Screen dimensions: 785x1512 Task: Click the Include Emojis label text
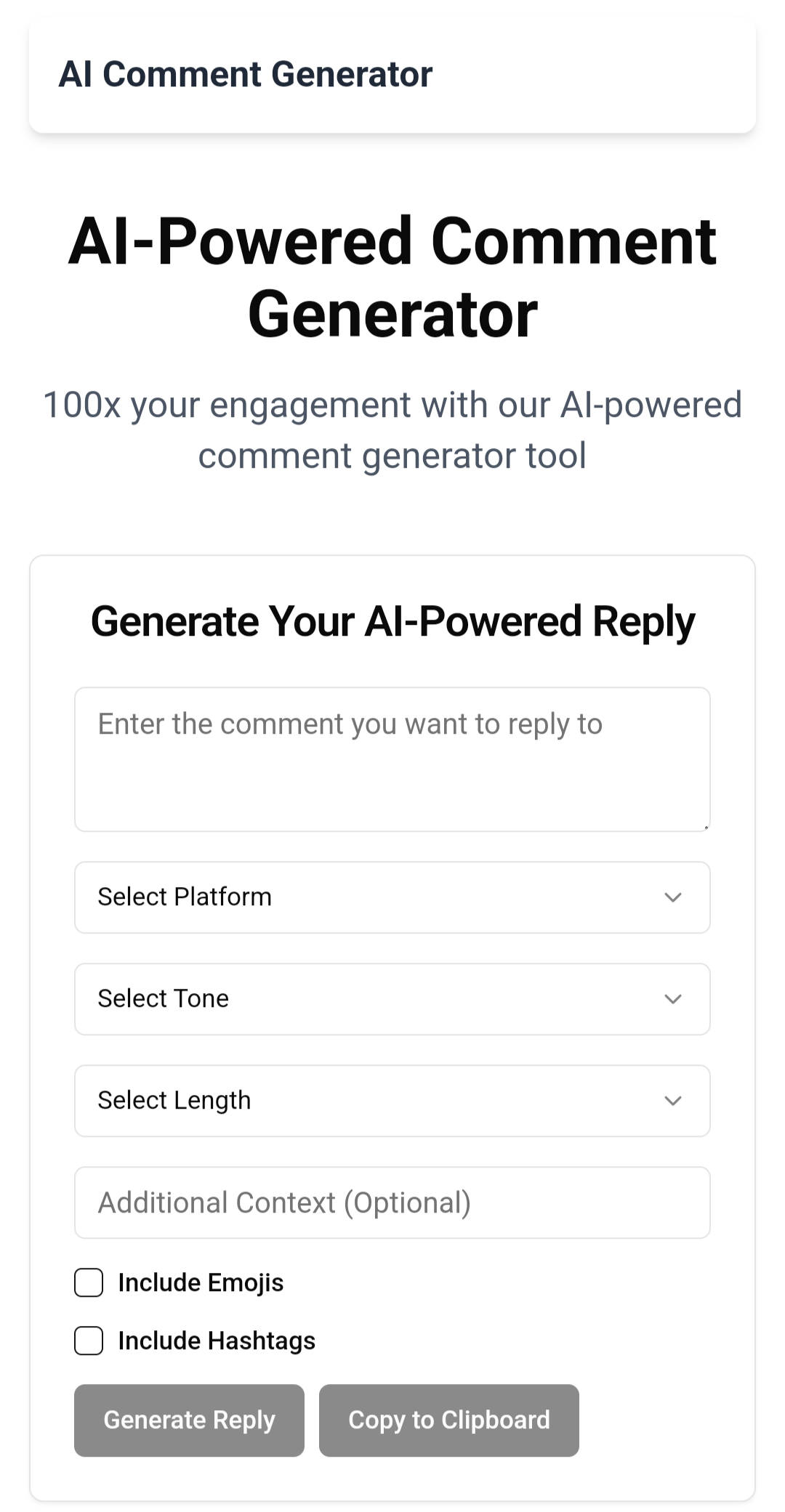(x=201, y=1282)
